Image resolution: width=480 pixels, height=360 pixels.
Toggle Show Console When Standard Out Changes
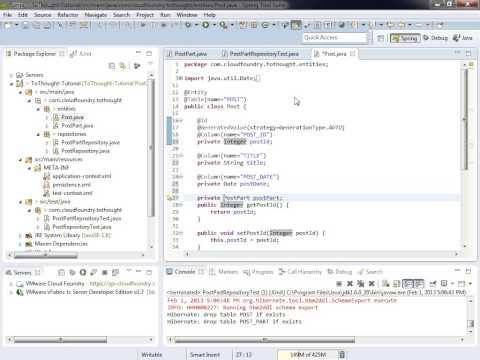point(408,284)
